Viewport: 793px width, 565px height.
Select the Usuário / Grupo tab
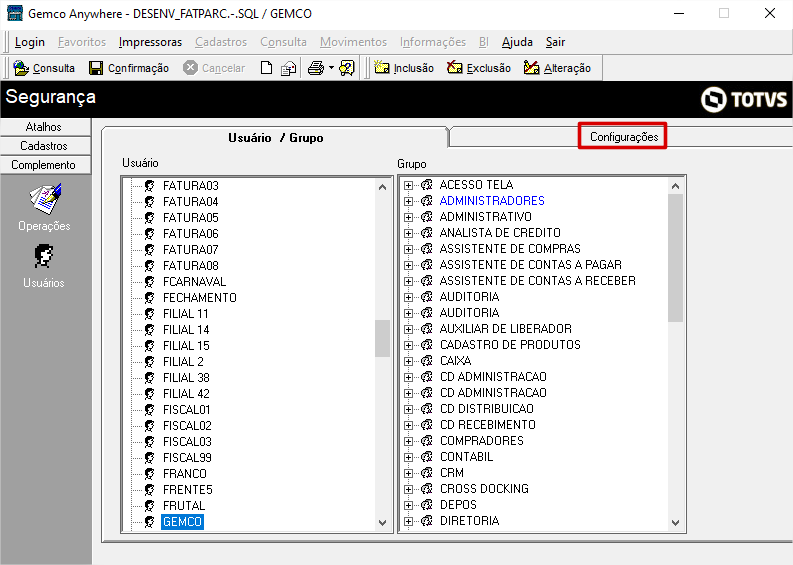click(x=276, y=138)
